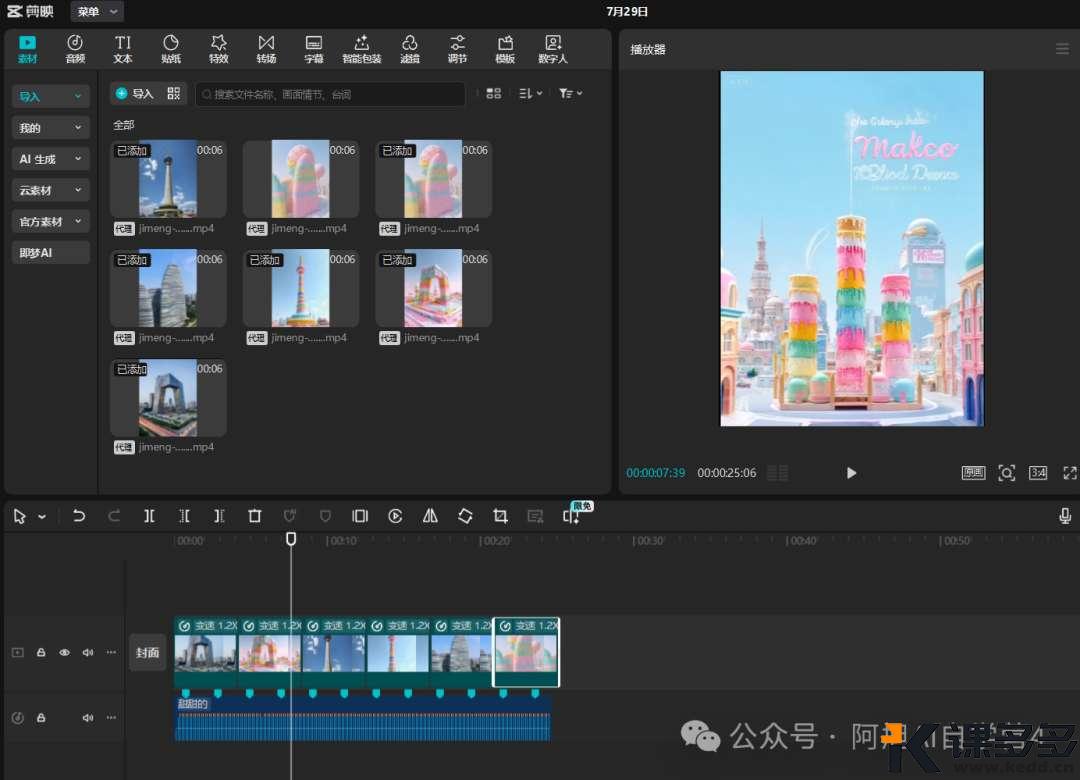Trim the clip left of the playhead
The height and width of the screenshot is (780, 1080).
pyautogui.click(x=184, y=515)
